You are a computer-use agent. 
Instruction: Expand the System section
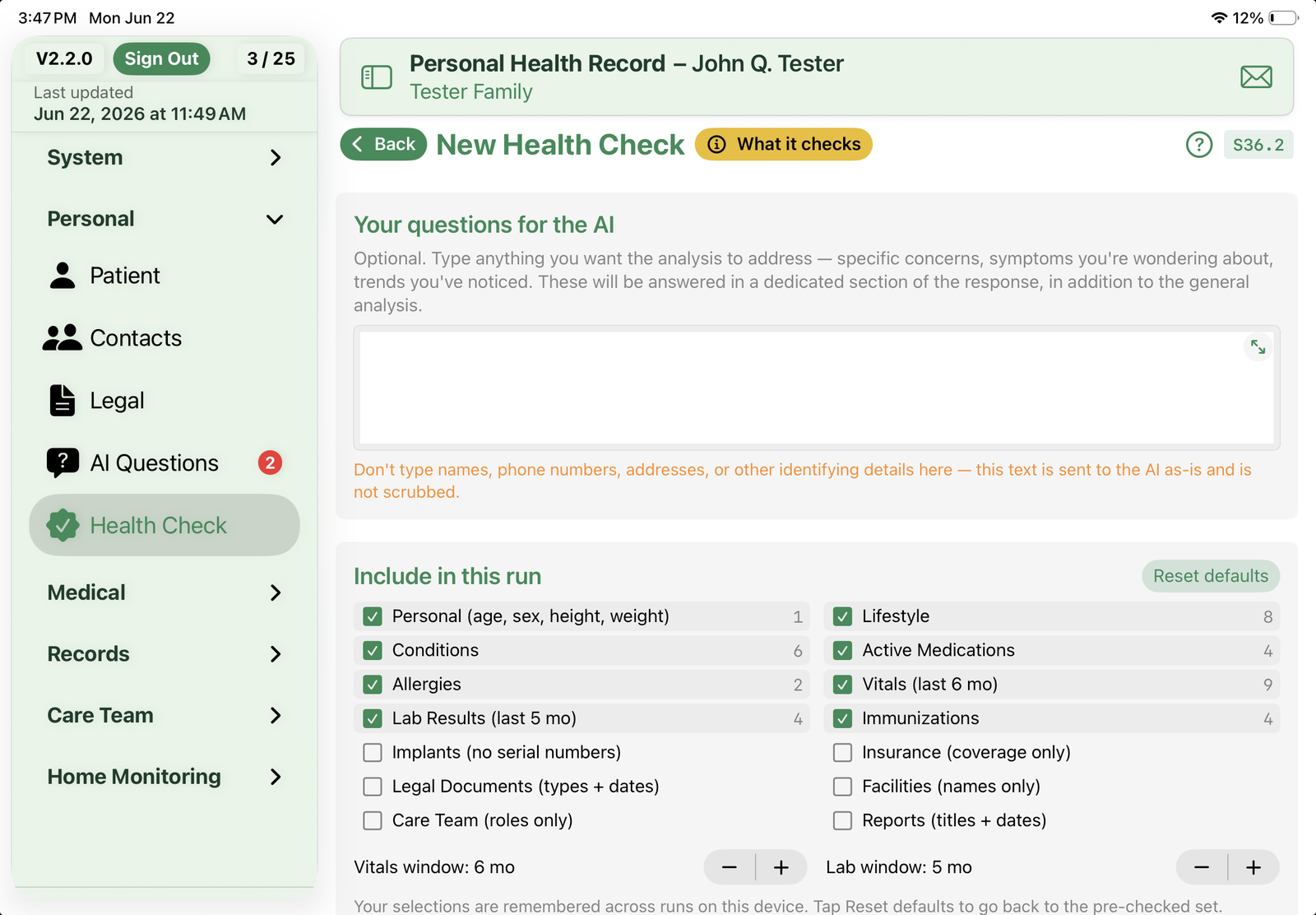tap(164, 157)
